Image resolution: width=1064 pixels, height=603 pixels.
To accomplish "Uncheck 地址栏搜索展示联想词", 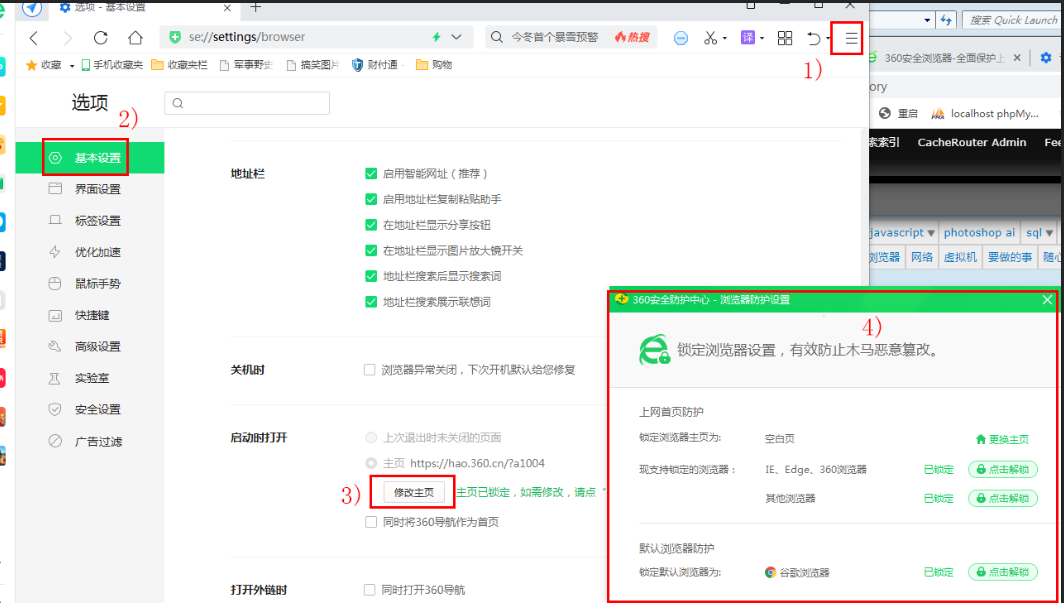I will click(370, 302).
